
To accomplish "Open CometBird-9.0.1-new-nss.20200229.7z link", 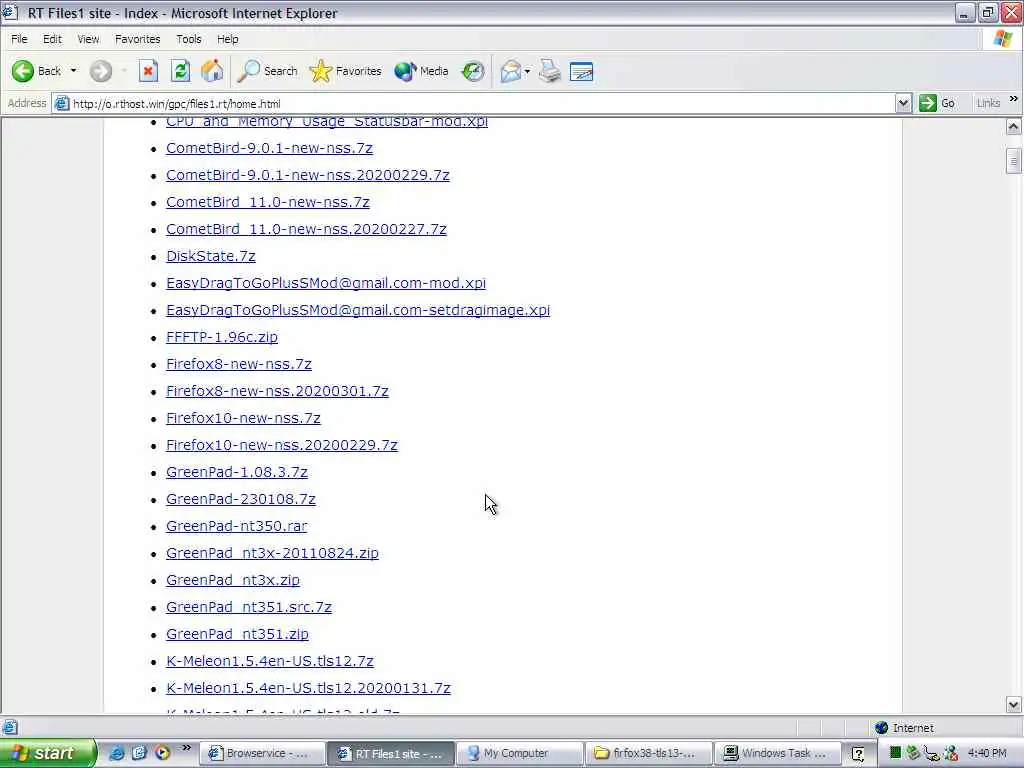I will pyautogui.click(x=308, y=175).
